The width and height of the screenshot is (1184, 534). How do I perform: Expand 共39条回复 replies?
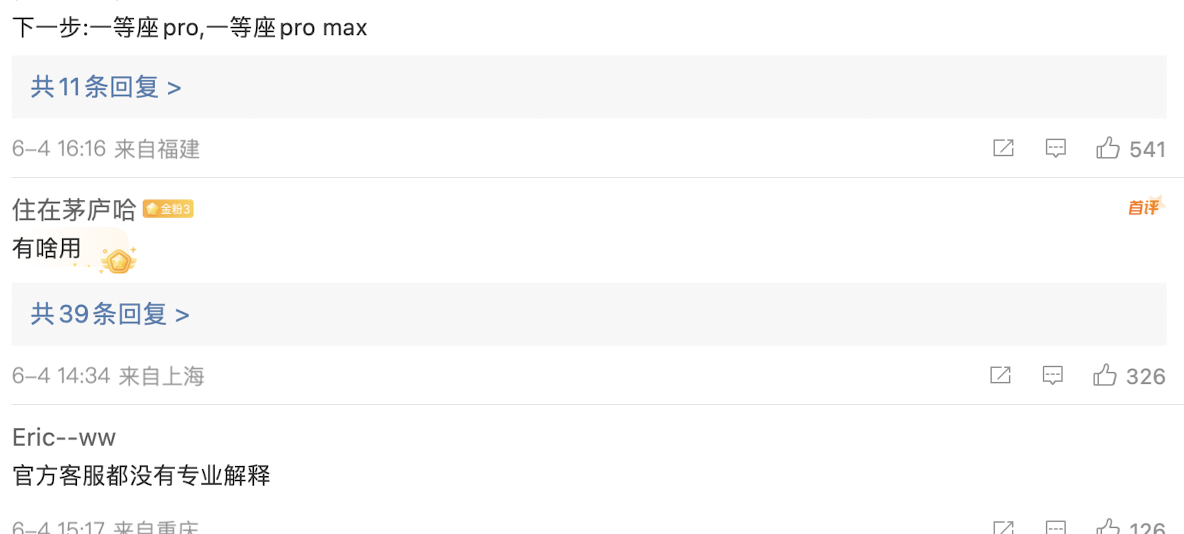coord(109,314)
